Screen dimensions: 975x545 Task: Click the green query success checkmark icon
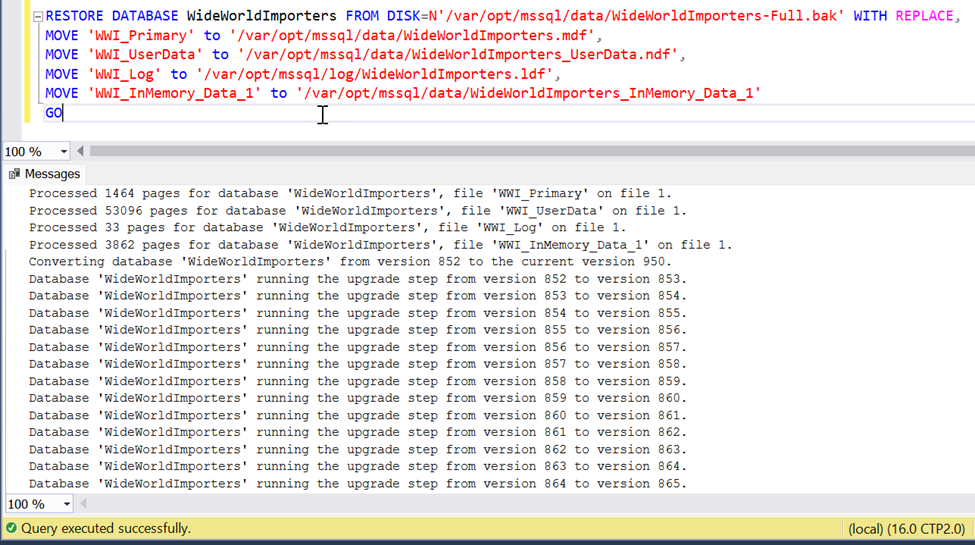click(11, 528)
